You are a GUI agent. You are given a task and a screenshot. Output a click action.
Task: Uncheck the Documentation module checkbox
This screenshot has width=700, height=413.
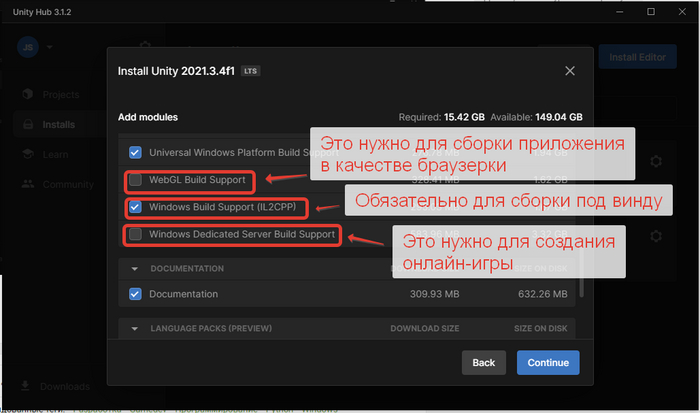135,294
